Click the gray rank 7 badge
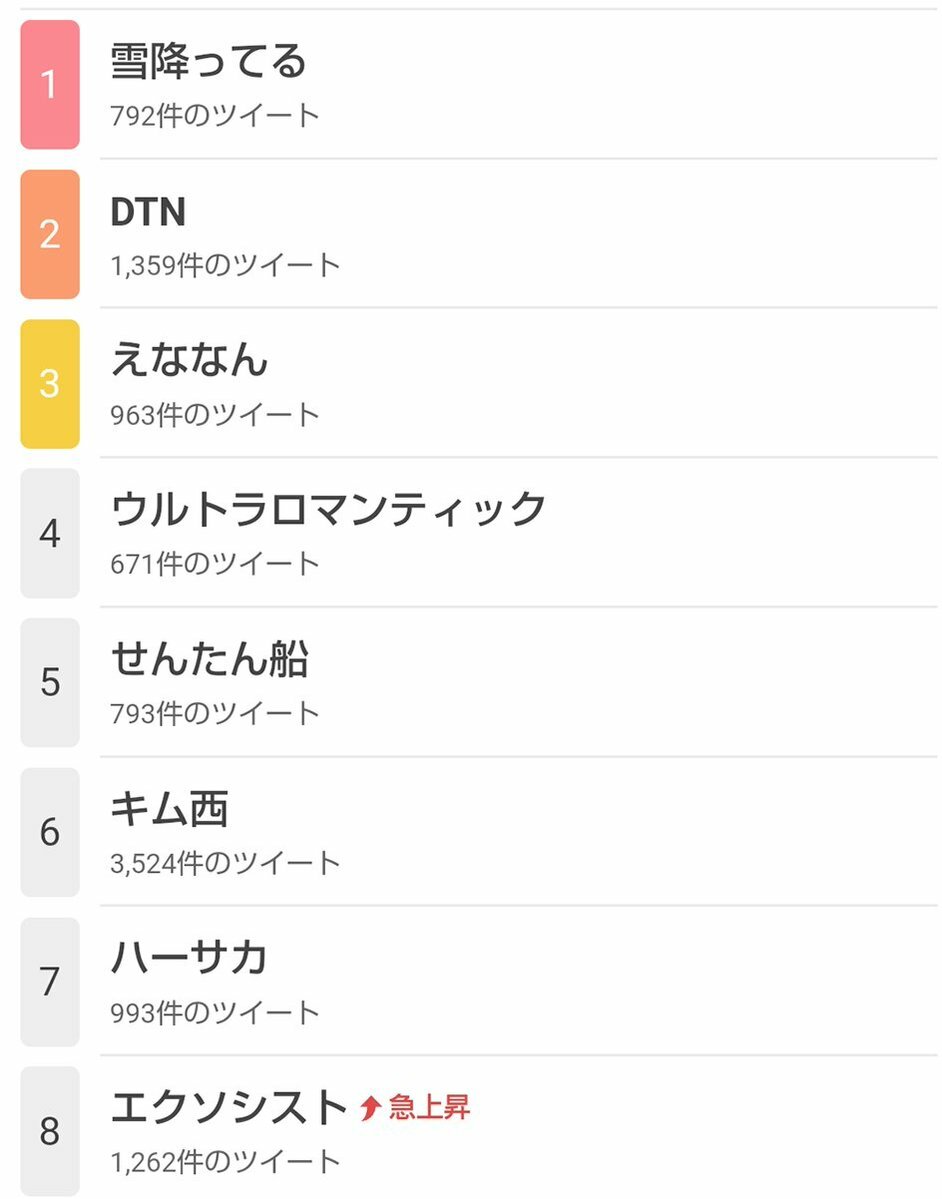The width and height of the screenshot is (942, 1199). tap(50, 981)
